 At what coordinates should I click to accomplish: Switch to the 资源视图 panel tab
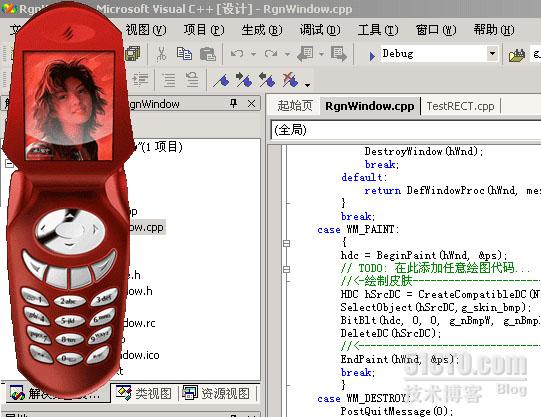coord(216,393)
